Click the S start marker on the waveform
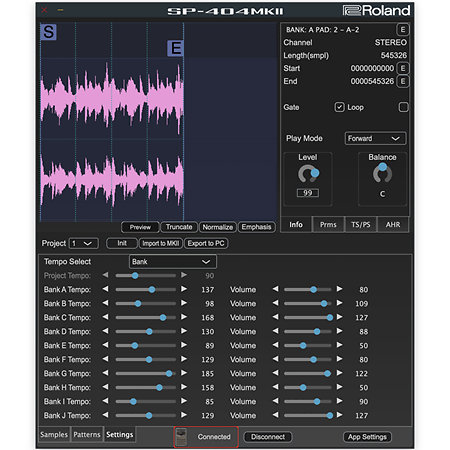Screen dimensions: 450x450 tap(49, 32)
